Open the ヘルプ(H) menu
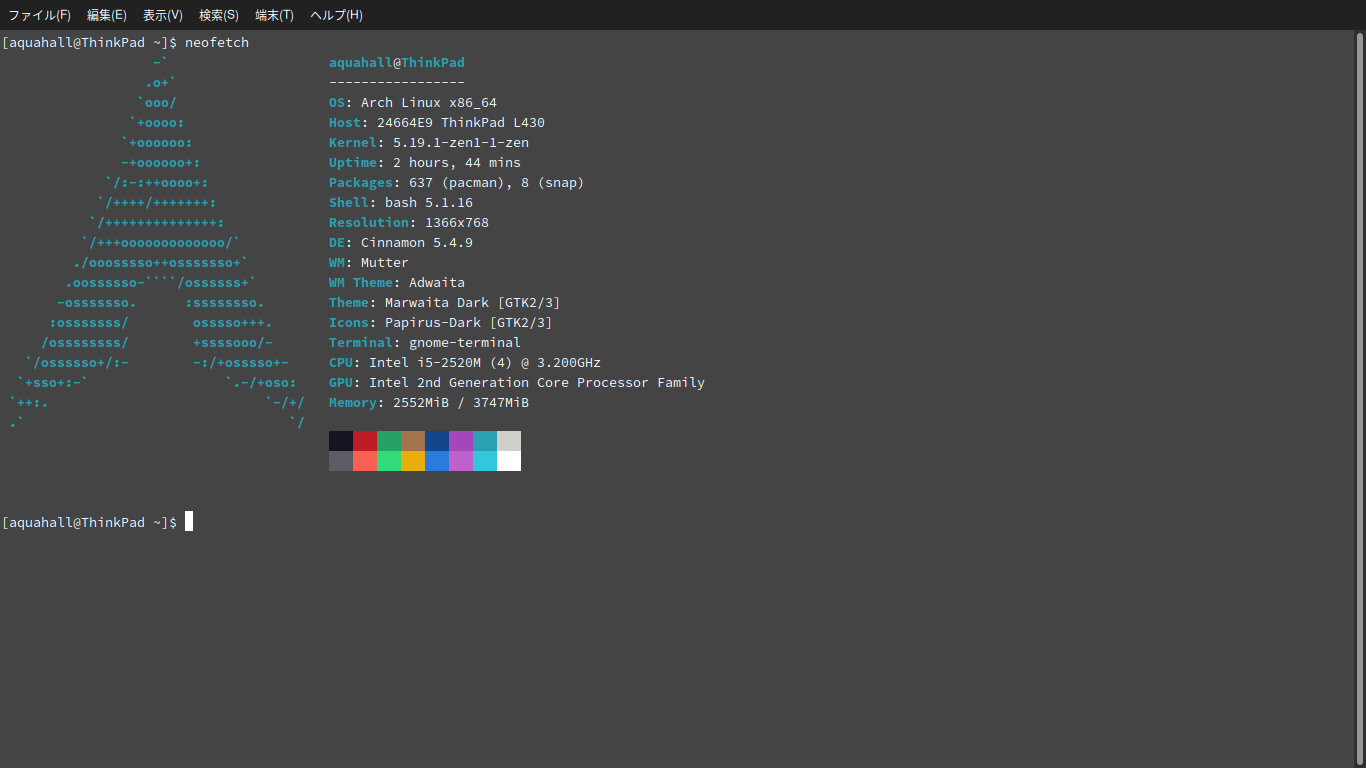 (336, 15)
